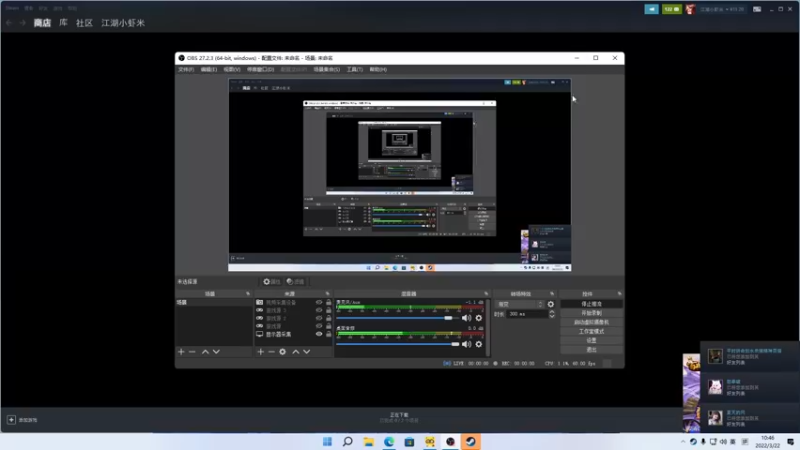The width and height of the screenshot is (800, 450).
Task: Open OBS File menu
Action: [x=186, y=69]
